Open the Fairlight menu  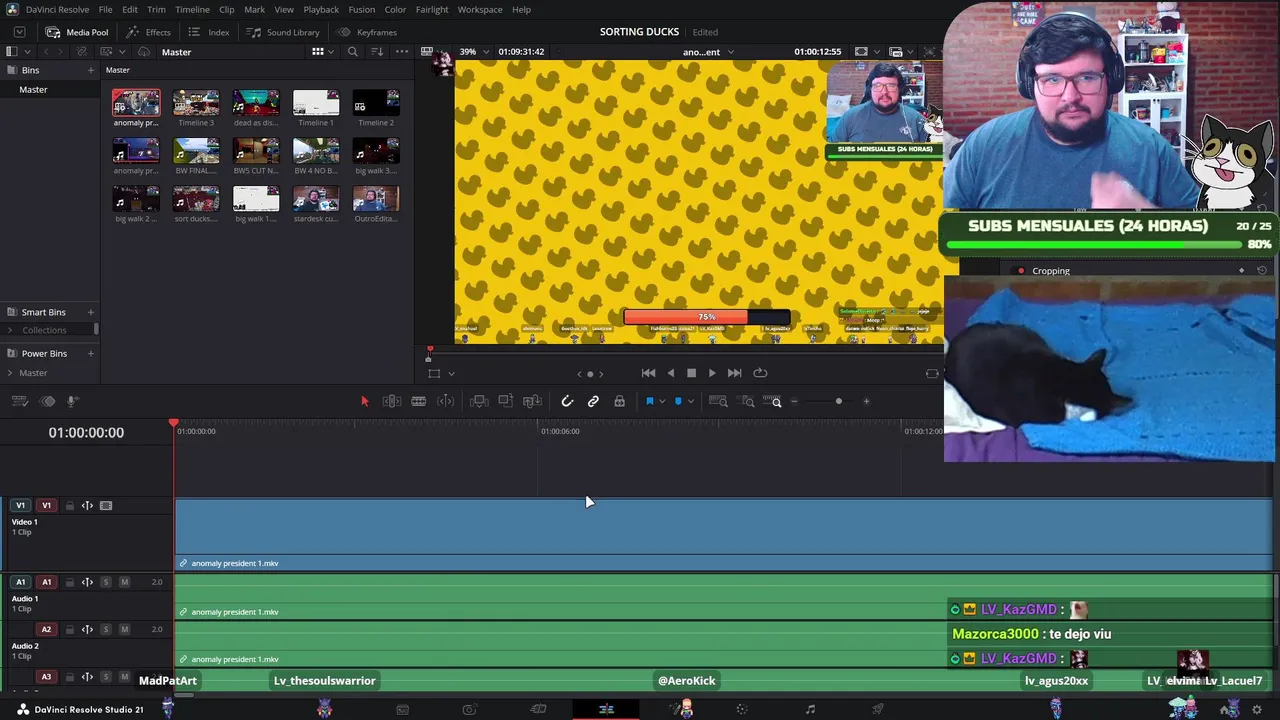tap(432, 9)
